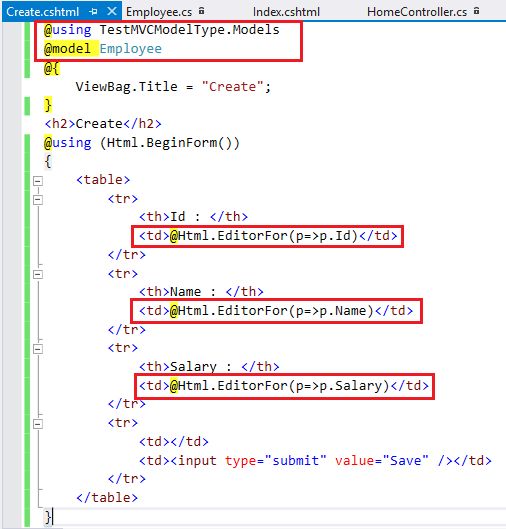Image resolution: width=506 pixels, height=529 pixels.
Task: Click lock icon on Employee.cs tab
Action: pos(201,11)
